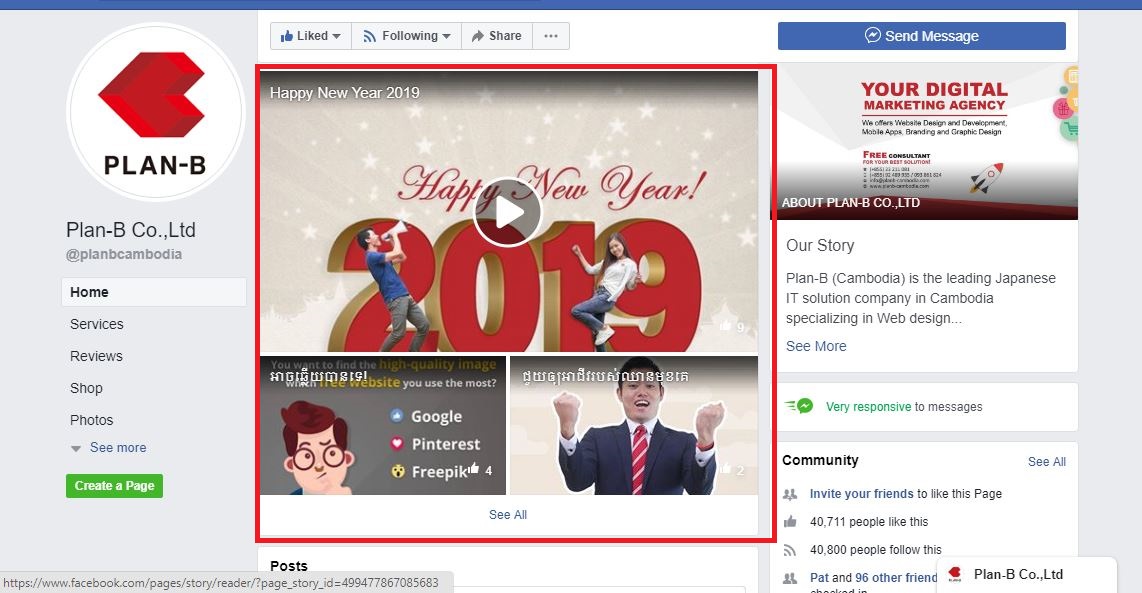
Task: Open the Following dropdown menu
Action: click(x=406, y=36)
